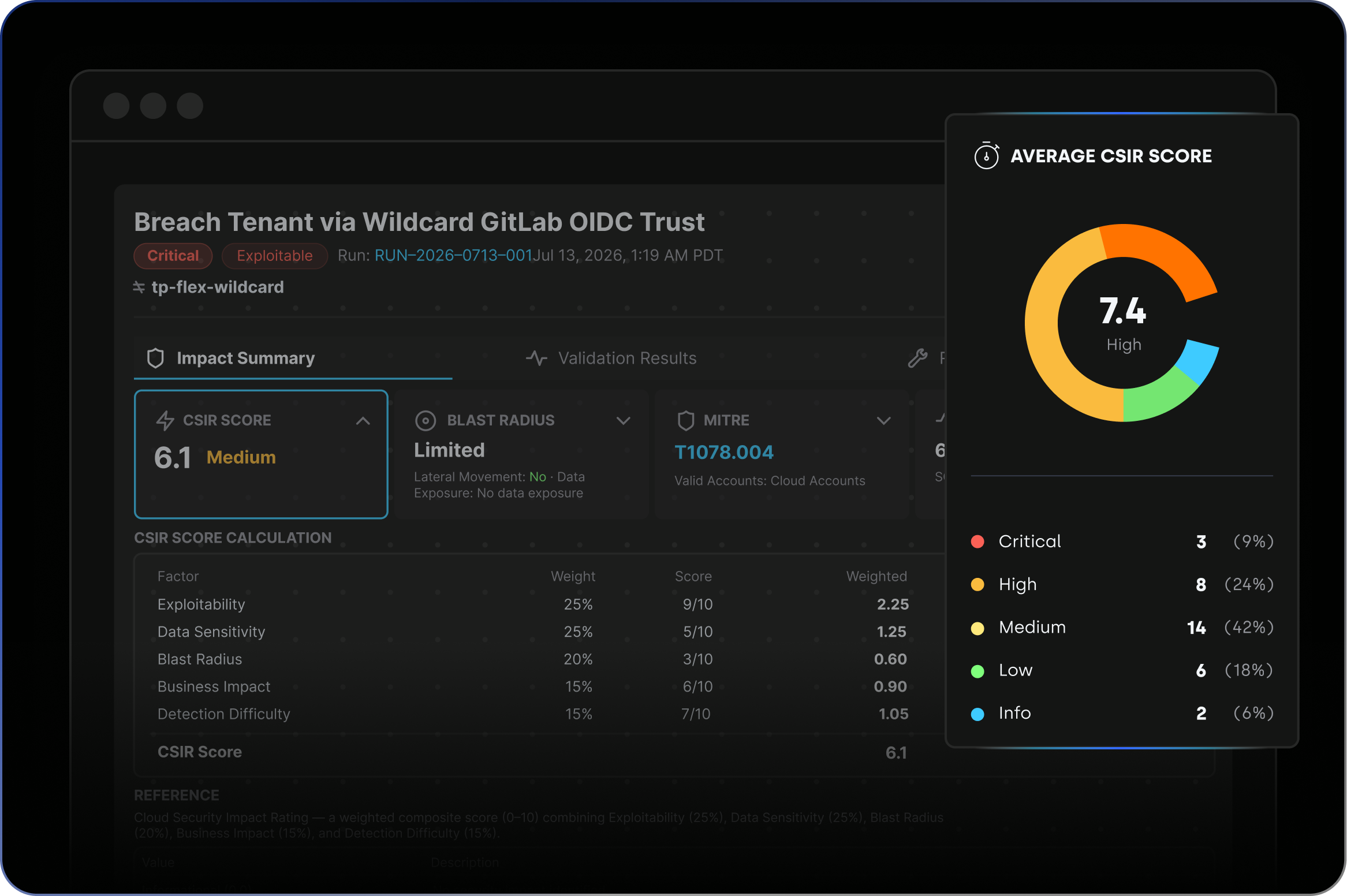Switch to the Validation Results tab

611,359
